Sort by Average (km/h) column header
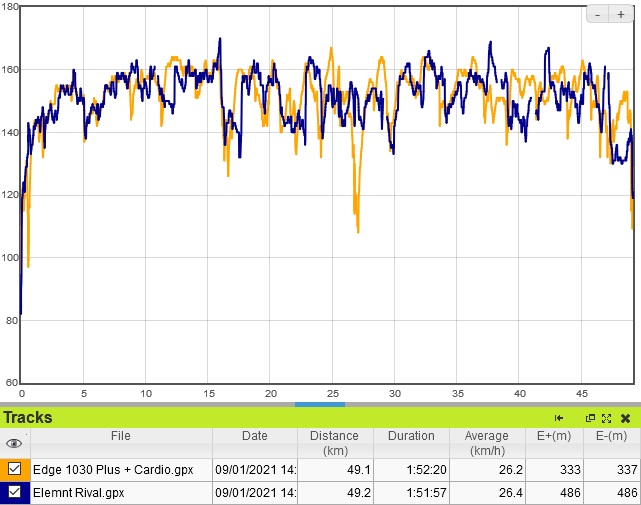 [486, 443]
